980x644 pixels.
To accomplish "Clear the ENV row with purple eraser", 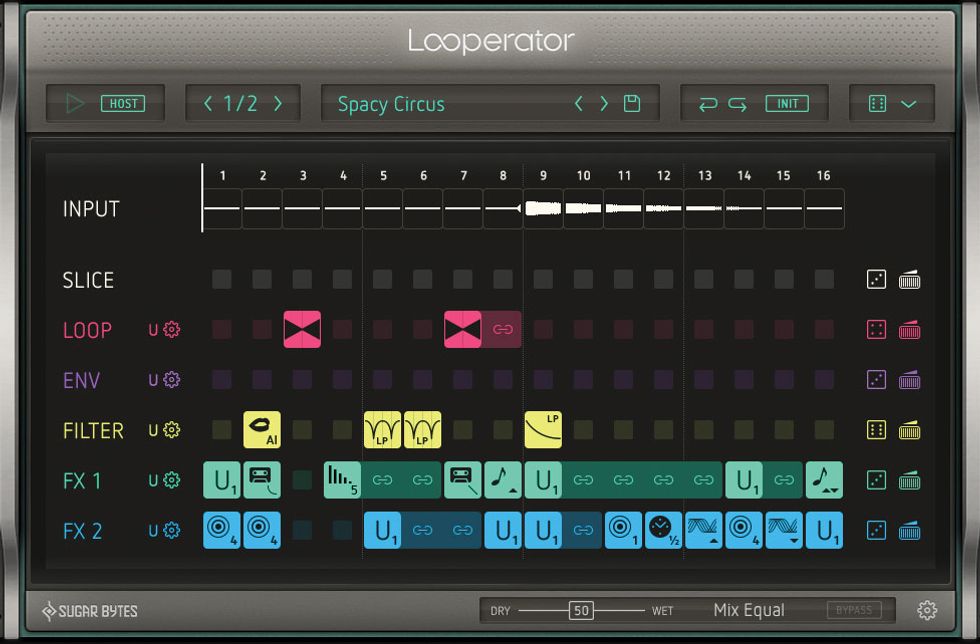I will click(x=909, y=380).
